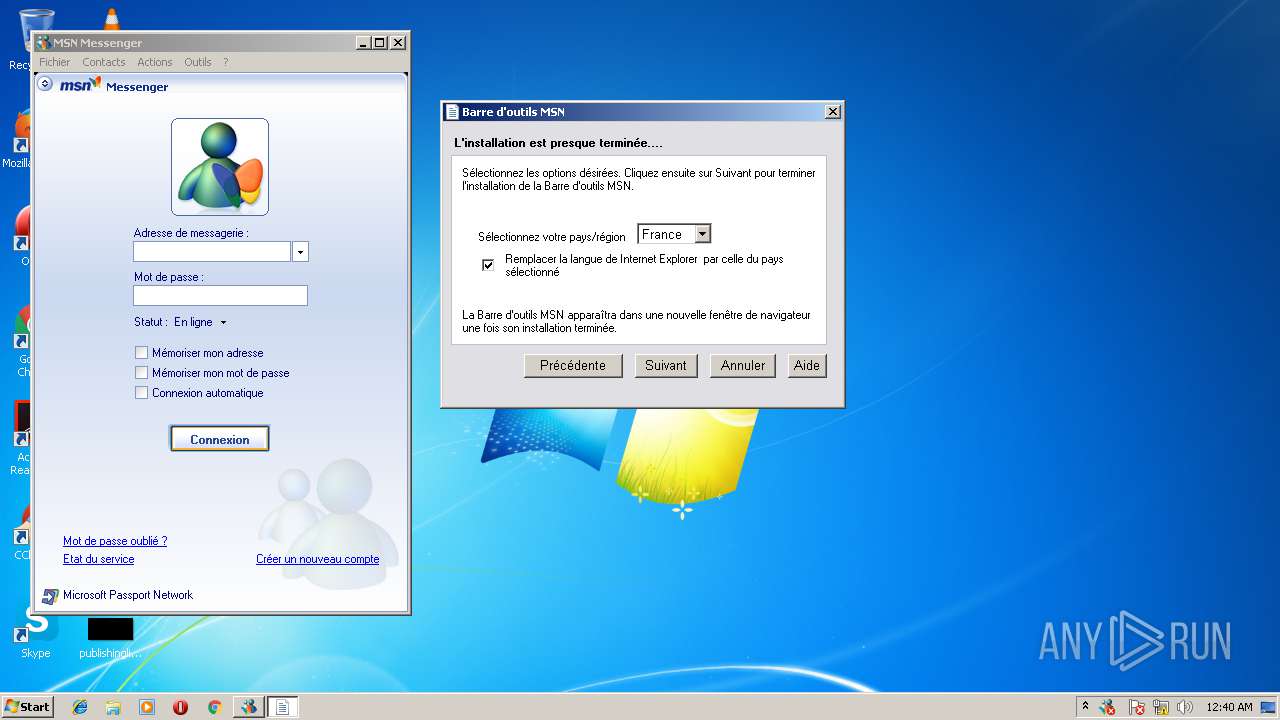Click the round collapse icon beside msn logo
The height and width of the screenshot is (720, 1280).
point(44,84)
